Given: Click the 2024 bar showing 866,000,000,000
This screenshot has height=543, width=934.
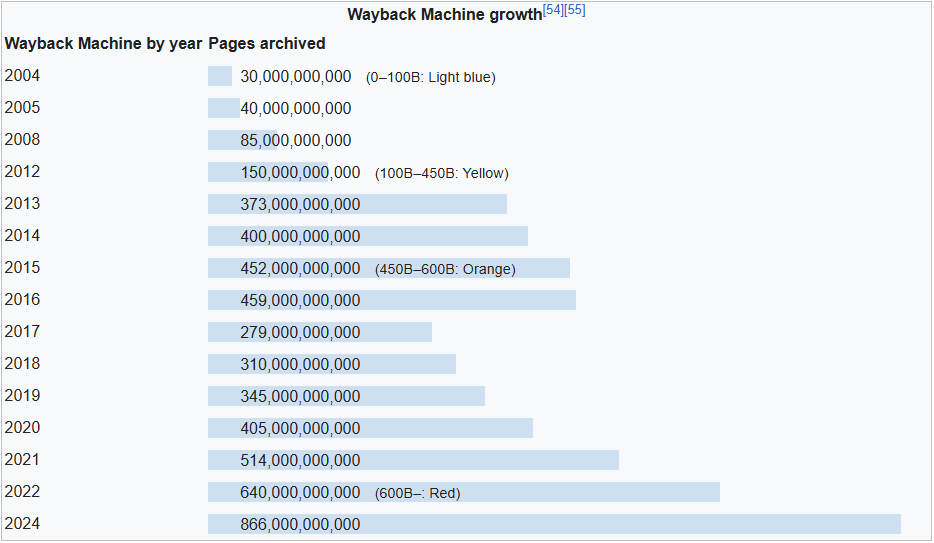Looking at the screenshot, I should tap(554, 524).
